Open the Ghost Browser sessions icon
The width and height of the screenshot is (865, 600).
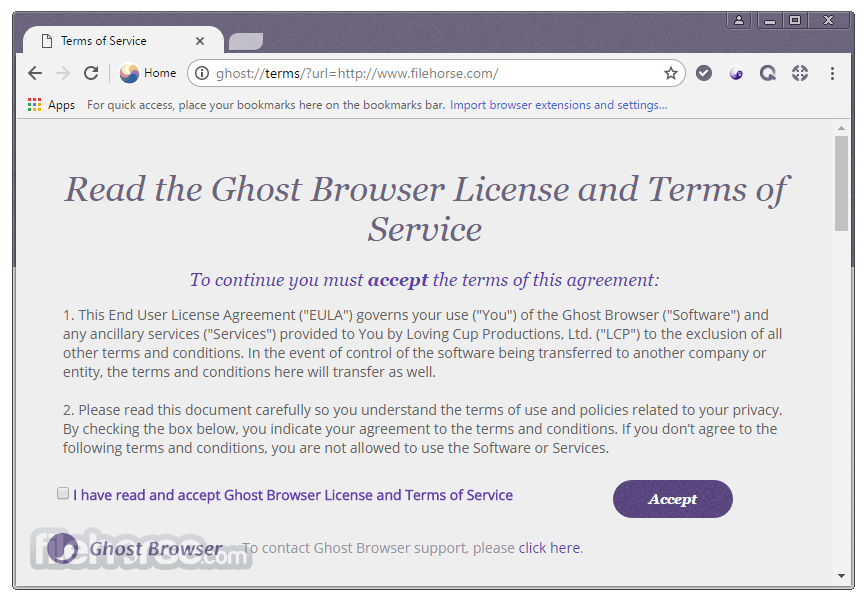coord(736,73)
